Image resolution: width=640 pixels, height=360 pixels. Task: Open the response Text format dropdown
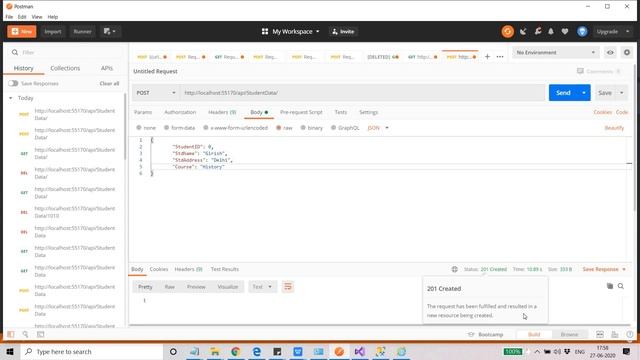[262, 287]
